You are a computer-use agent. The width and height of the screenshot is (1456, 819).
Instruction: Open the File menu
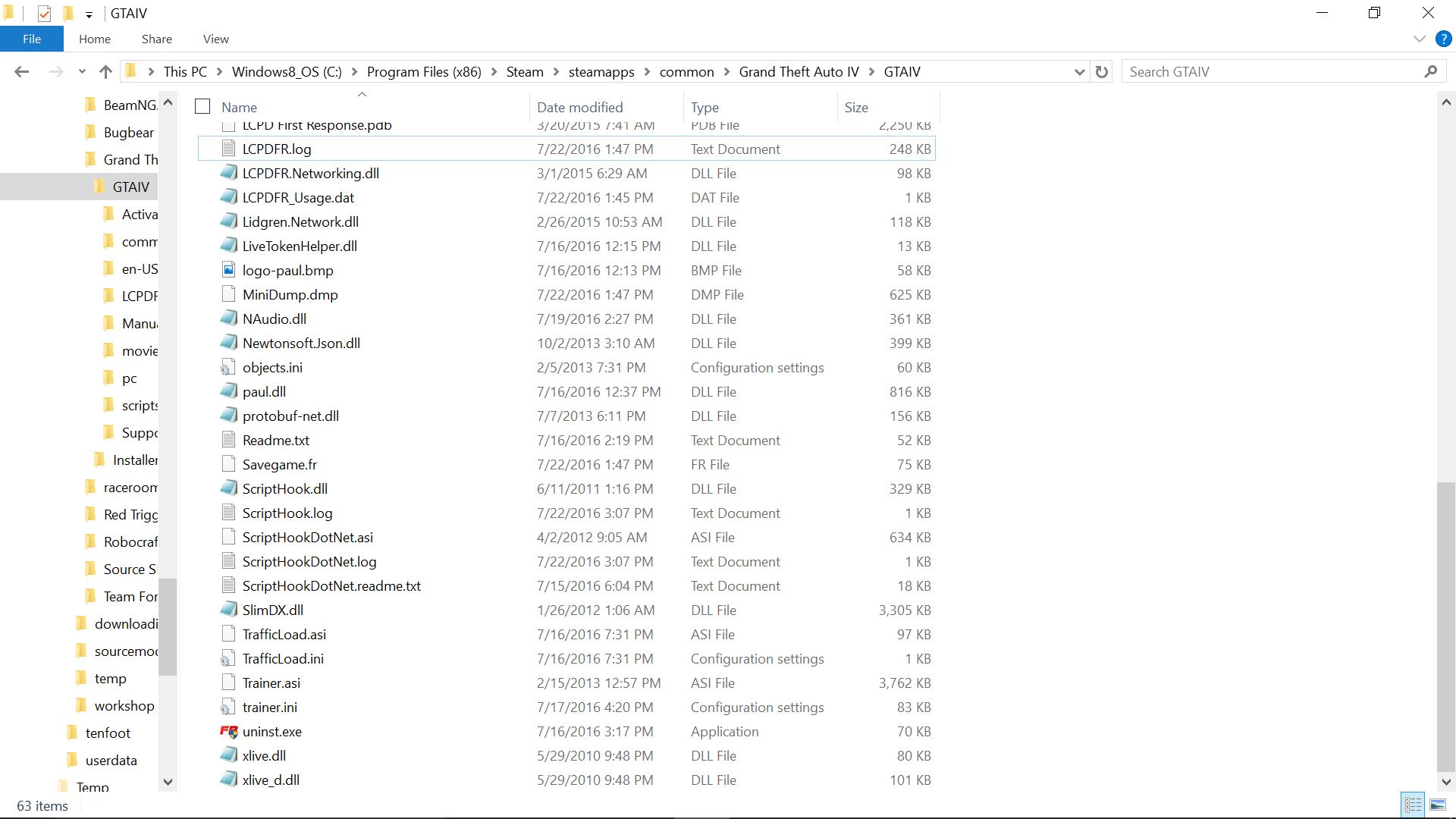(x=32, y=39)
